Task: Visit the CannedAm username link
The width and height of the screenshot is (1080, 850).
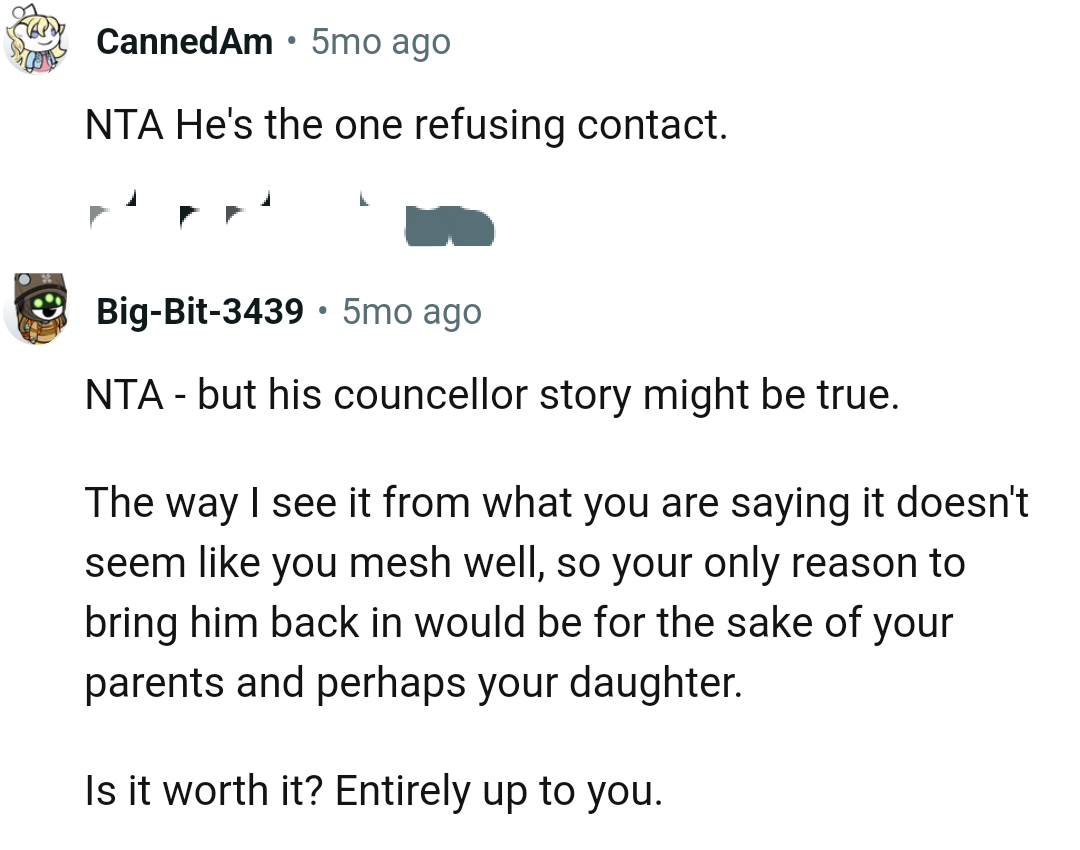Action: pyautogui.click(x=185, y=42)
